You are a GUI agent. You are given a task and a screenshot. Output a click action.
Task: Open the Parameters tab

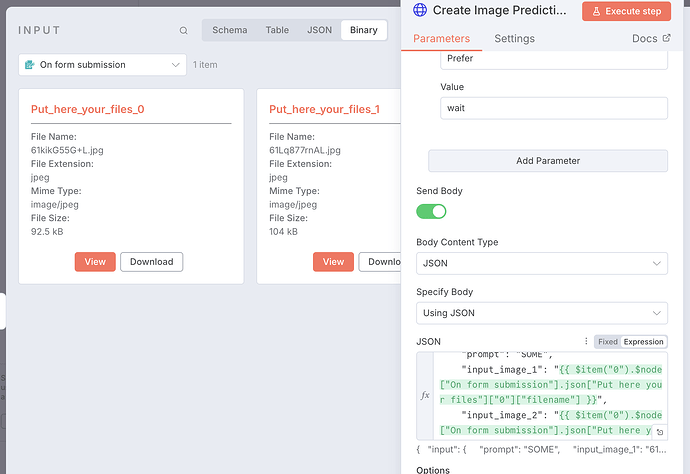click(441, 38)
